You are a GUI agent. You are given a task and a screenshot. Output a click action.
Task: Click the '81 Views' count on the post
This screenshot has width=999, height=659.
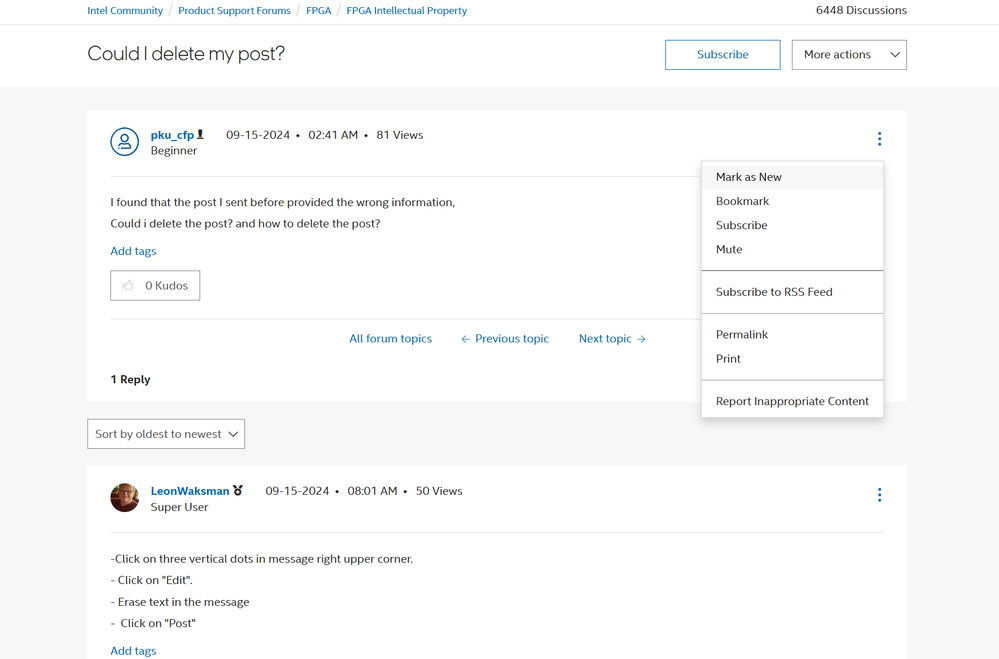coord(399,135)
